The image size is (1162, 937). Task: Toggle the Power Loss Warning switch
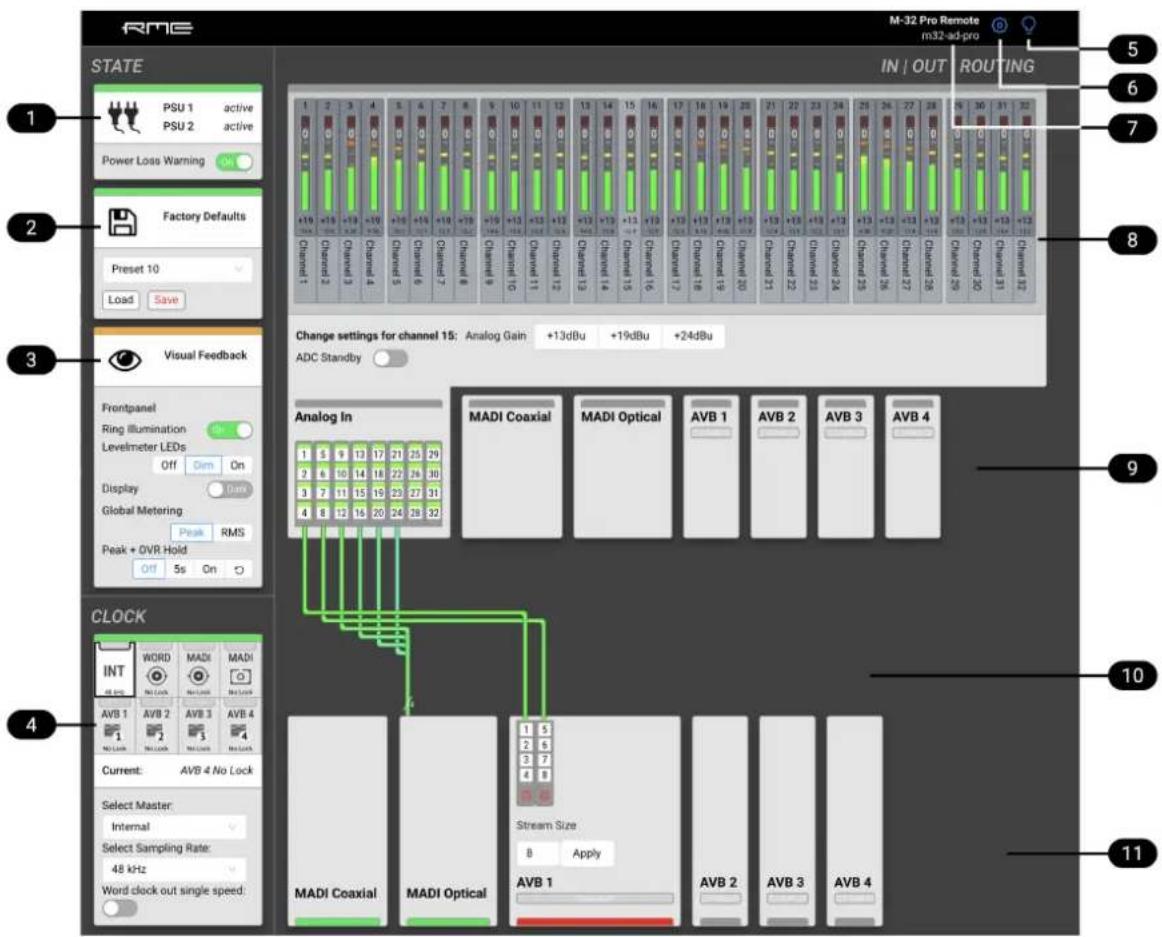[234, 162]
